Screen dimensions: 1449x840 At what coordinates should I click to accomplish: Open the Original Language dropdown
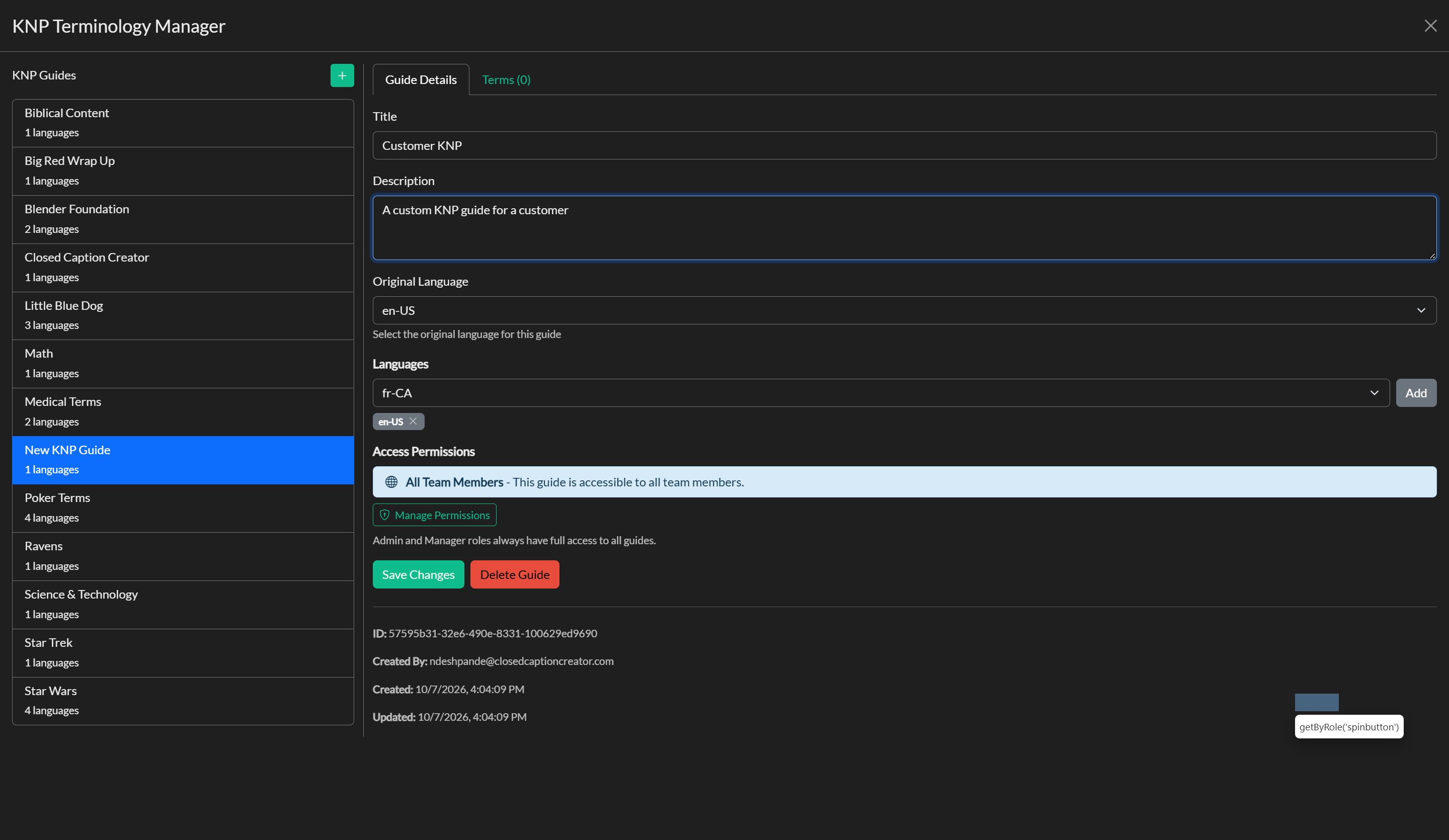point(905,310)
